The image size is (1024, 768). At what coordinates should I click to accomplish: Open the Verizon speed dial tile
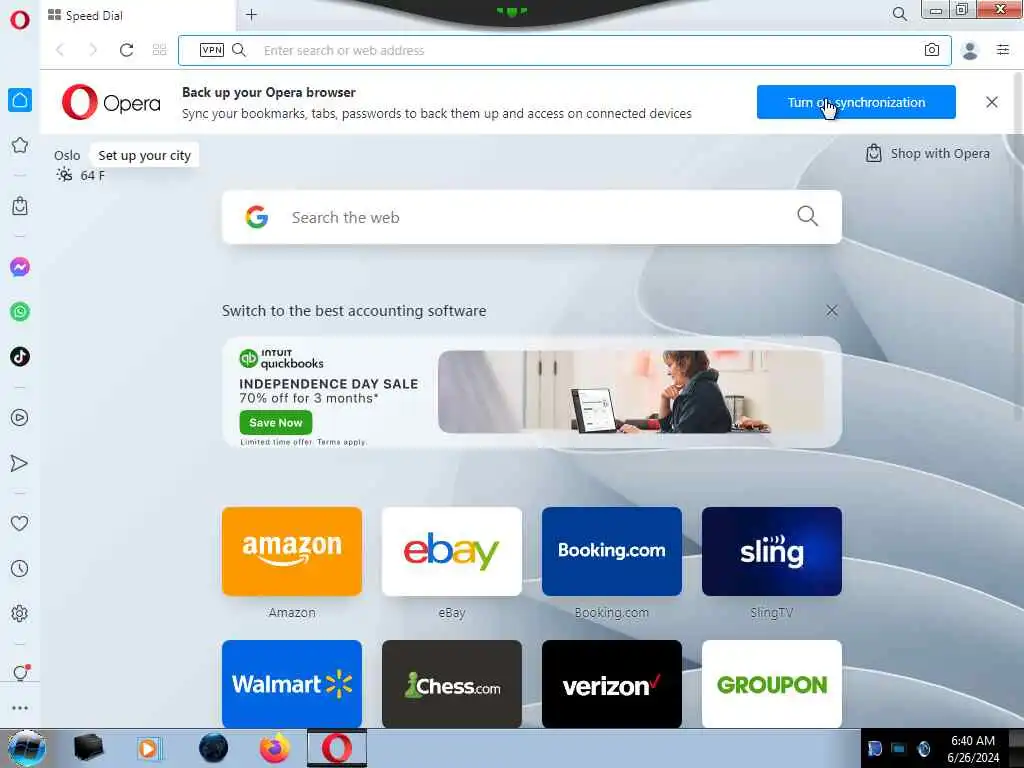[x=612, y=684]
